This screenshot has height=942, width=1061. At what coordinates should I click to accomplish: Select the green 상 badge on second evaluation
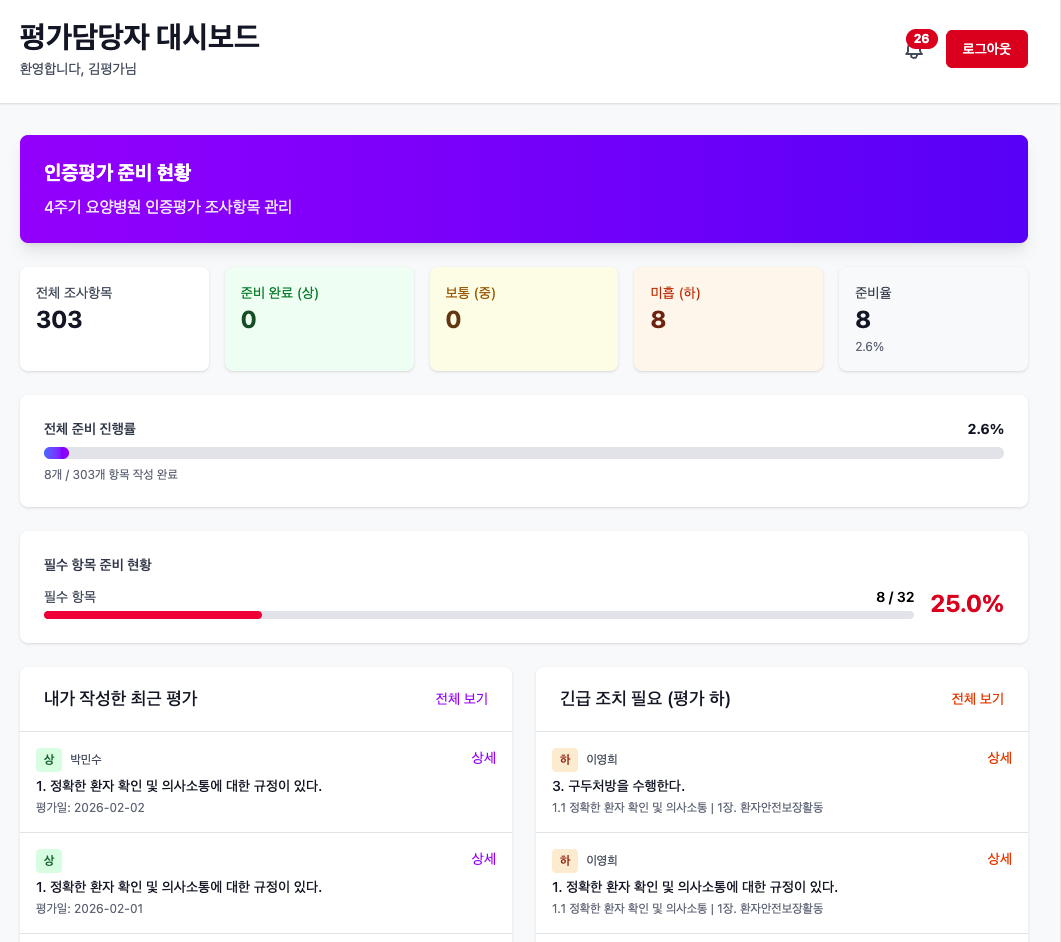(49, 859)
